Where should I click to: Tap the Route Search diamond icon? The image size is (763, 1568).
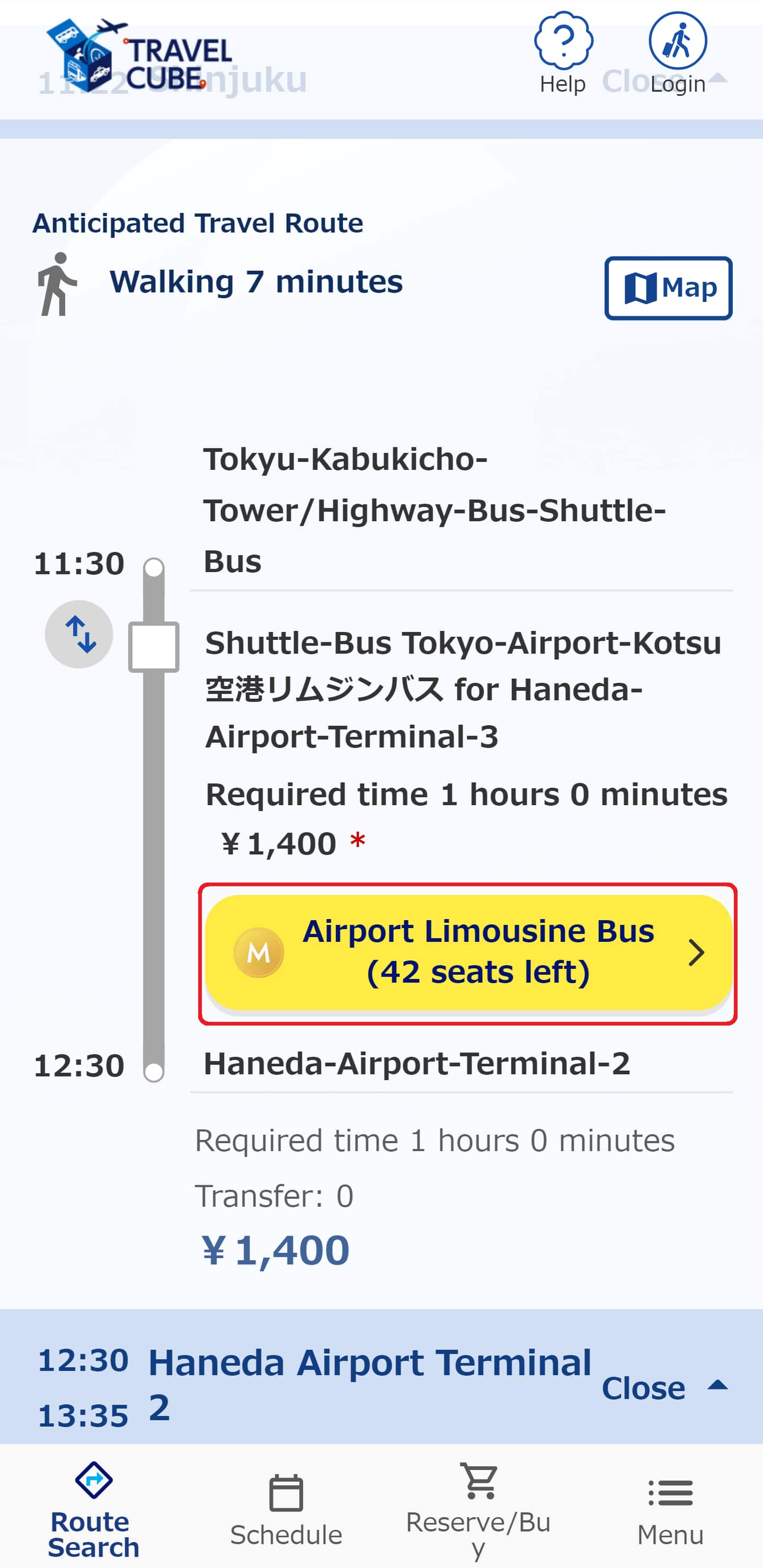tap(94, 1481)
